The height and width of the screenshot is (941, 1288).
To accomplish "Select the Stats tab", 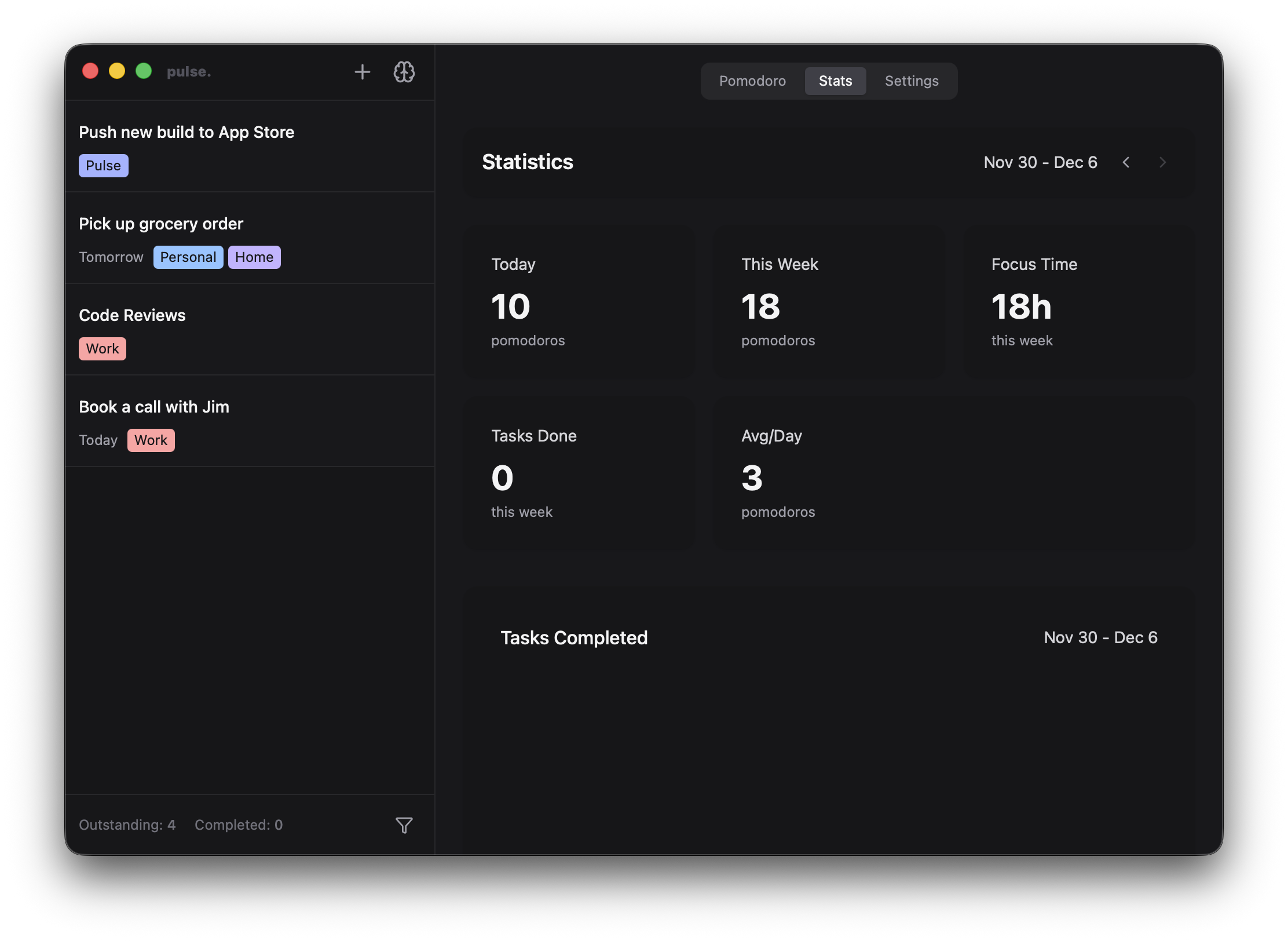I will [x=835, y=81].
